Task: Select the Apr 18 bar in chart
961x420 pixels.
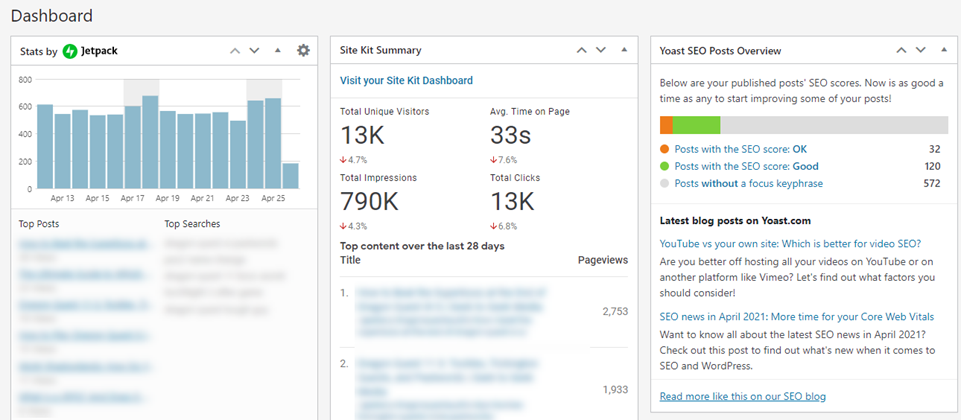Action: 150,142
